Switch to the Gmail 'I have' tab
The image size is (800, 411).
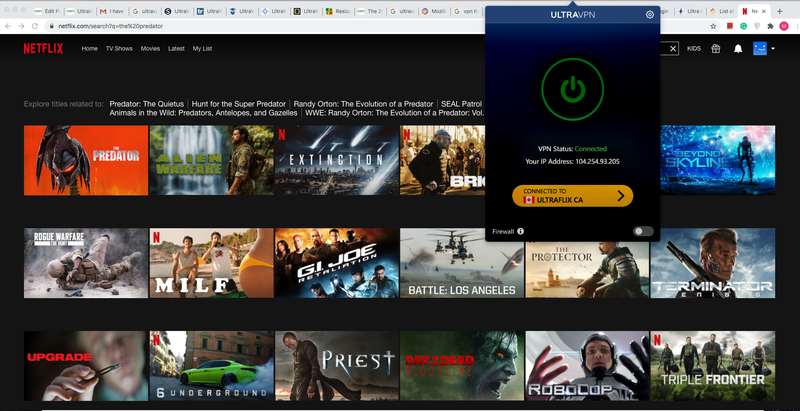click(x=111, y=11)
